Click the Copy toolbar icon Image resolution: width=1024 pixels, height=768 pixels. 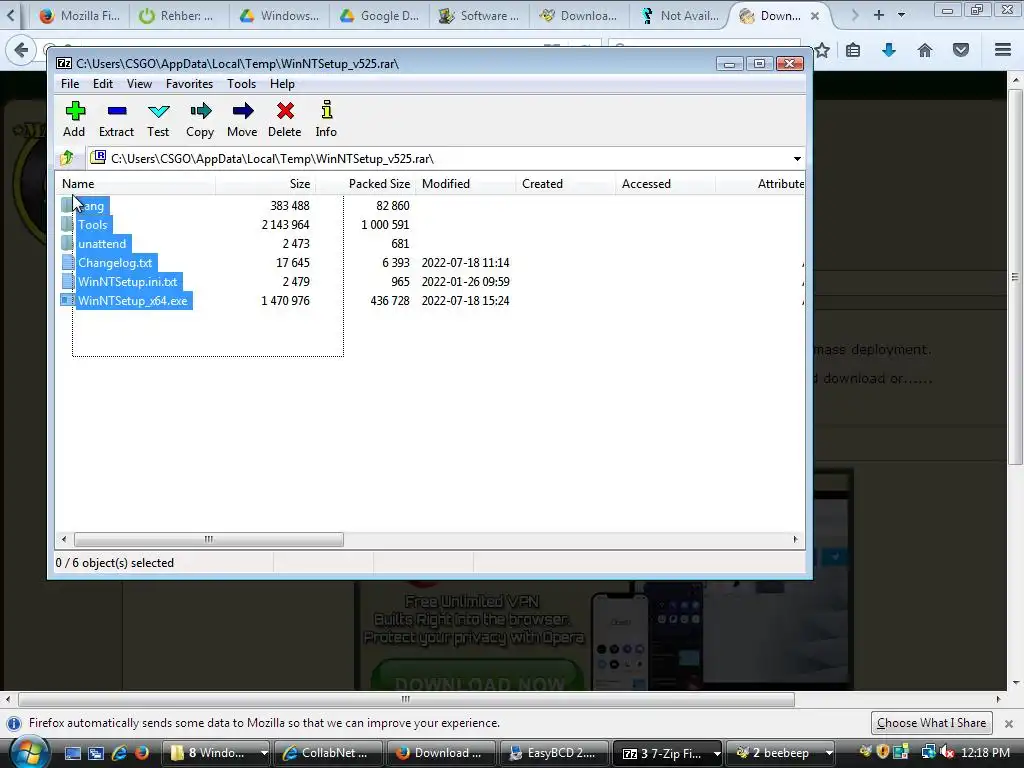point(200,118)
